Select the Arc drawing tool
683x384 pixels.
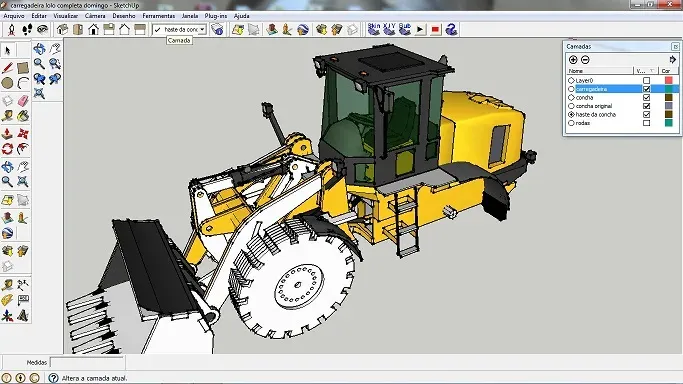[x=23, y=83]
